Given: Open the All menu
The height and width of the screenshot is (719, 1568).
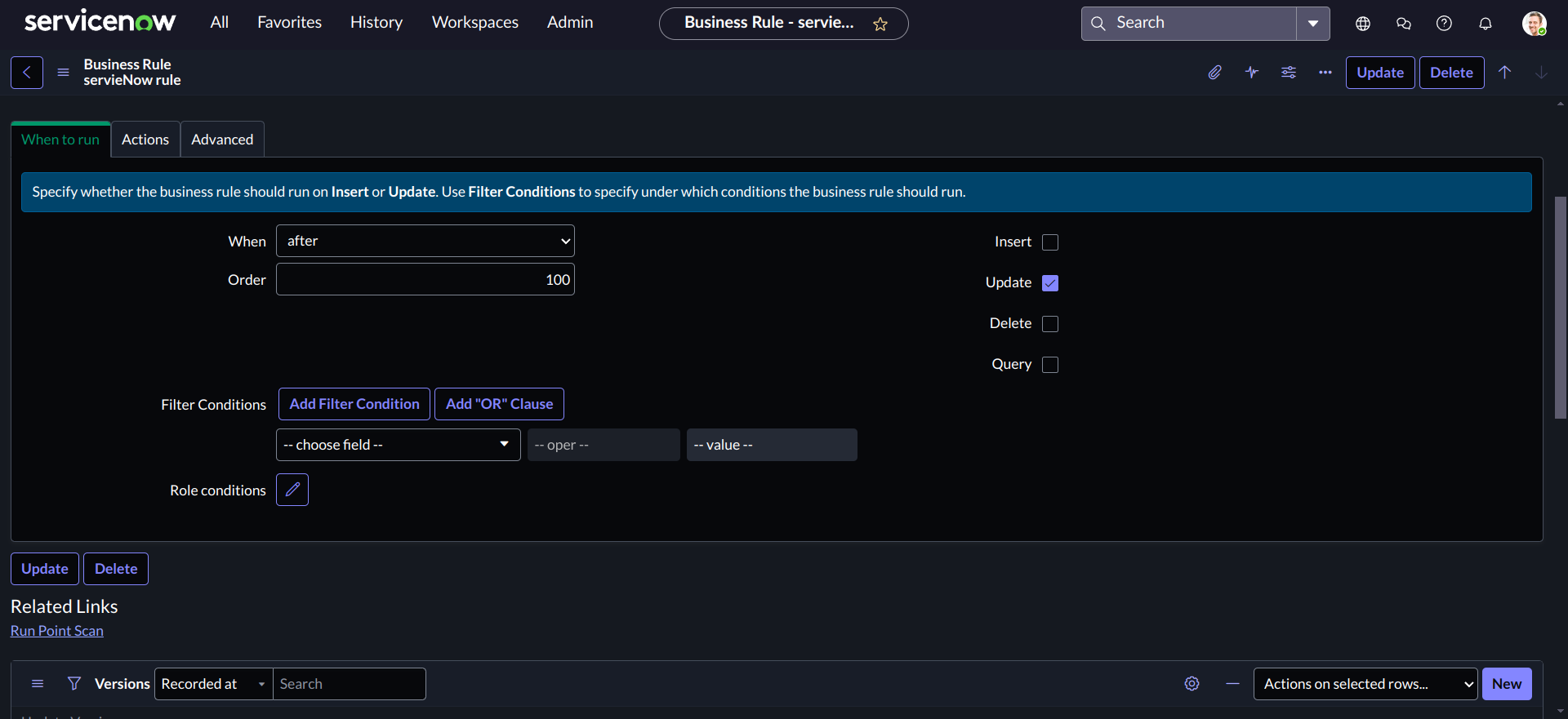Looking at the screenshot, I should (x=219, y=23).
